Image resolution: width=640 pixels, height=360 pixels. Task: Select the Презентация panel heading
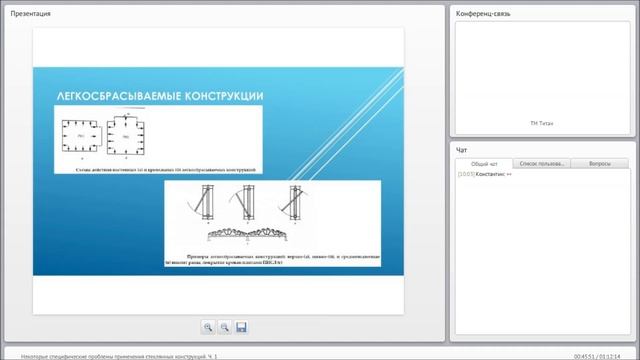[x=31, y=13]
